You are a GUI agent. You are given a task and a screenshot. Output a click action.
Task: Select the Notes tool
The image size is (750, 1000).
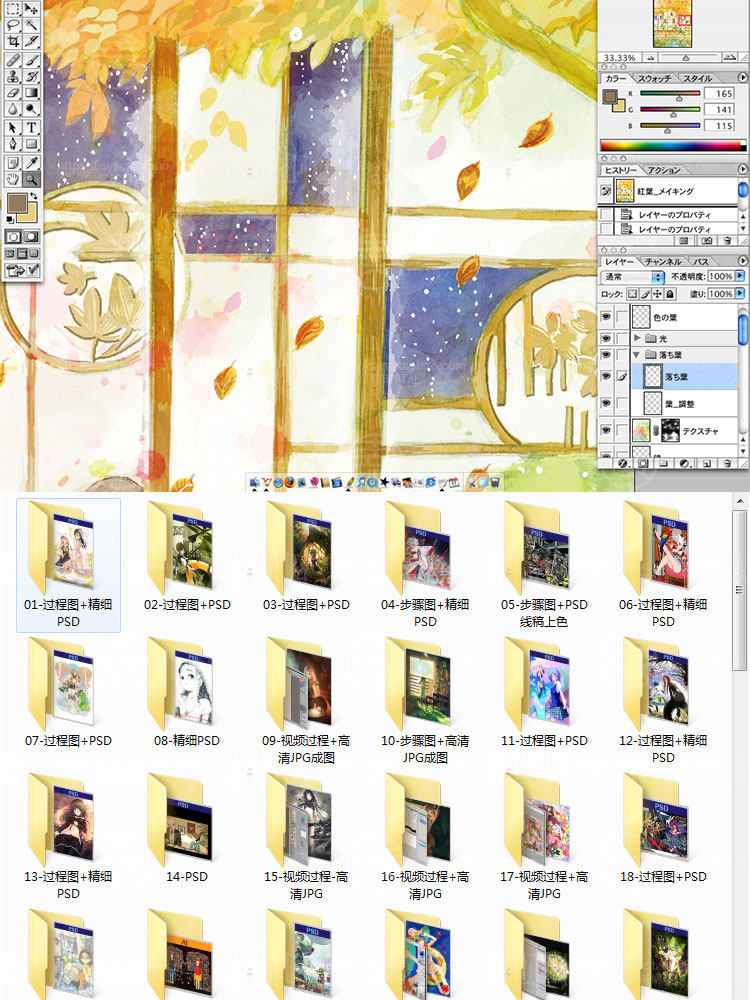13,163
